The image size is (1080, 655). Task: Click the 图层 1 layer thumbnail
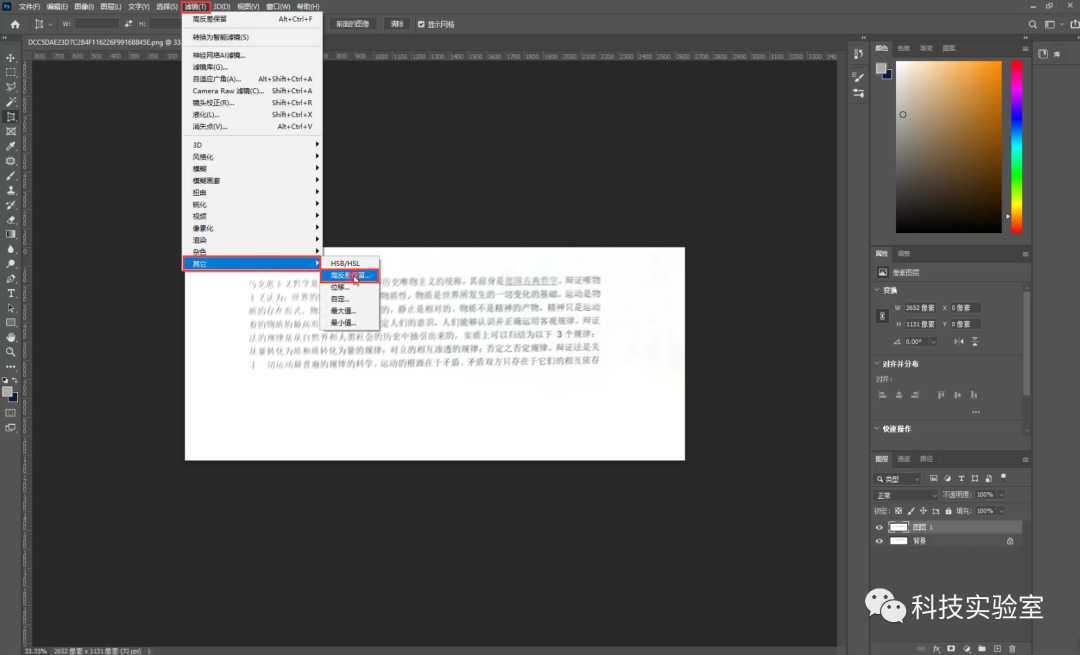tap(899, 527)
